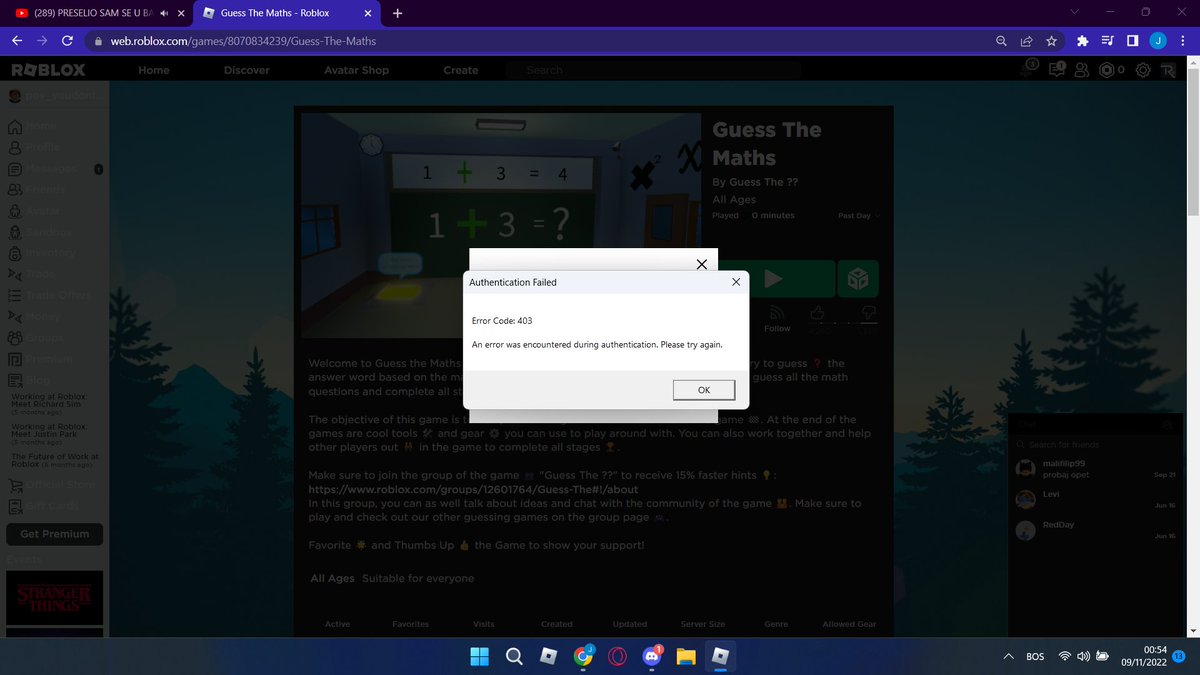This screenshot has width=1200, height=675.
Task: Click the RoPro extension icon in header
Action: [x=1168, y=70]
